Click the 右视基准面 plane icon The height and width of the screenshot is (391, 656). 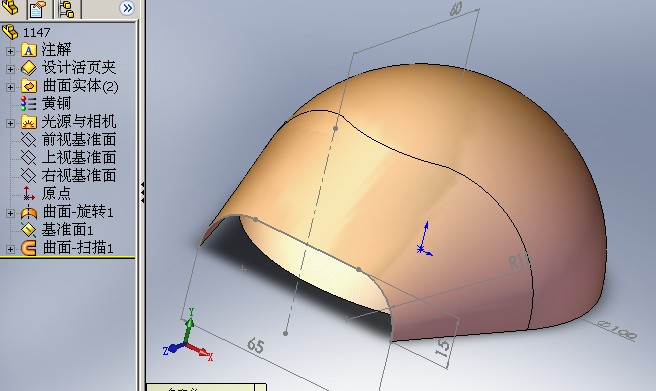click(x=28, y=176)
